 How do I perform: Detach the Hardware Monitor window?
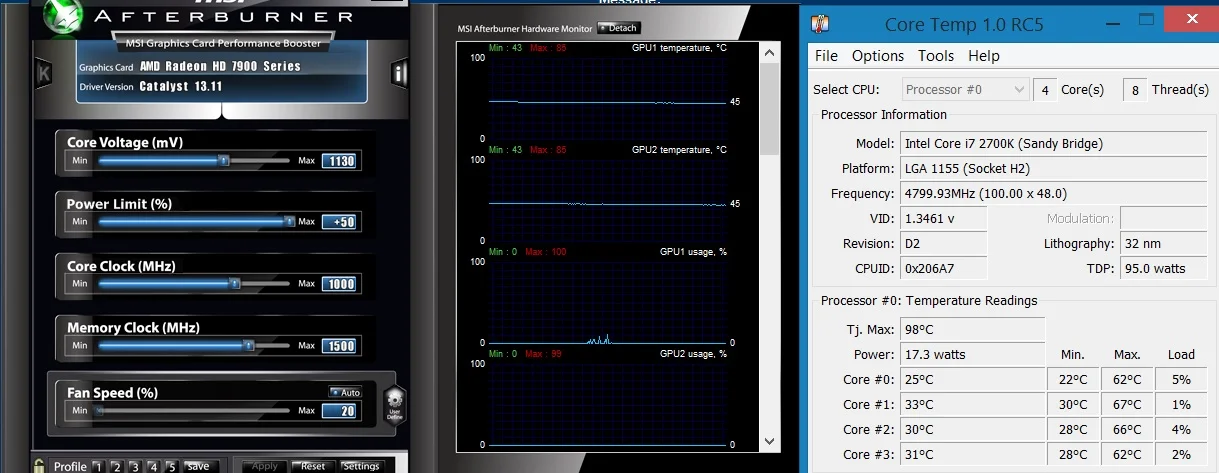click(619, 28)
